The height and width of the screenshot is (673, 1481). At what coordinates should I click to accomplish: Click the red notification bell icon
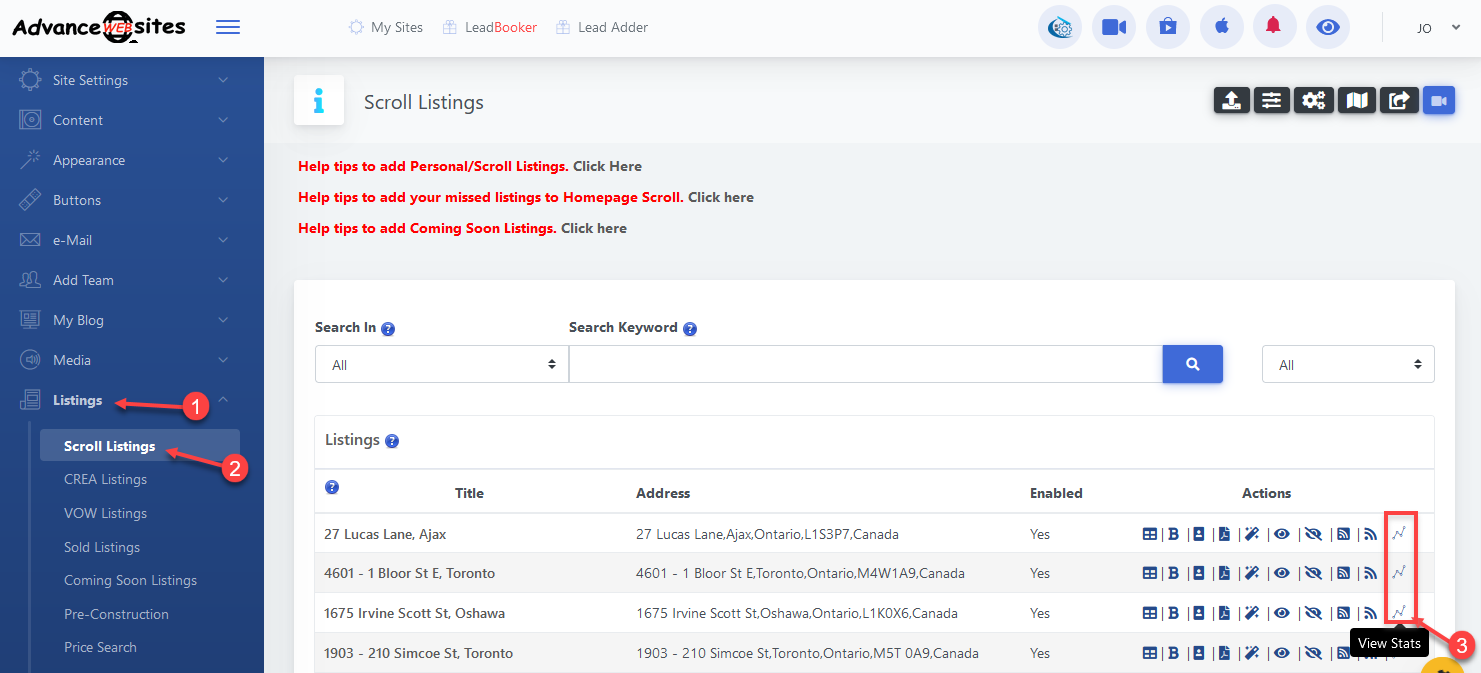coord(1272,27)
